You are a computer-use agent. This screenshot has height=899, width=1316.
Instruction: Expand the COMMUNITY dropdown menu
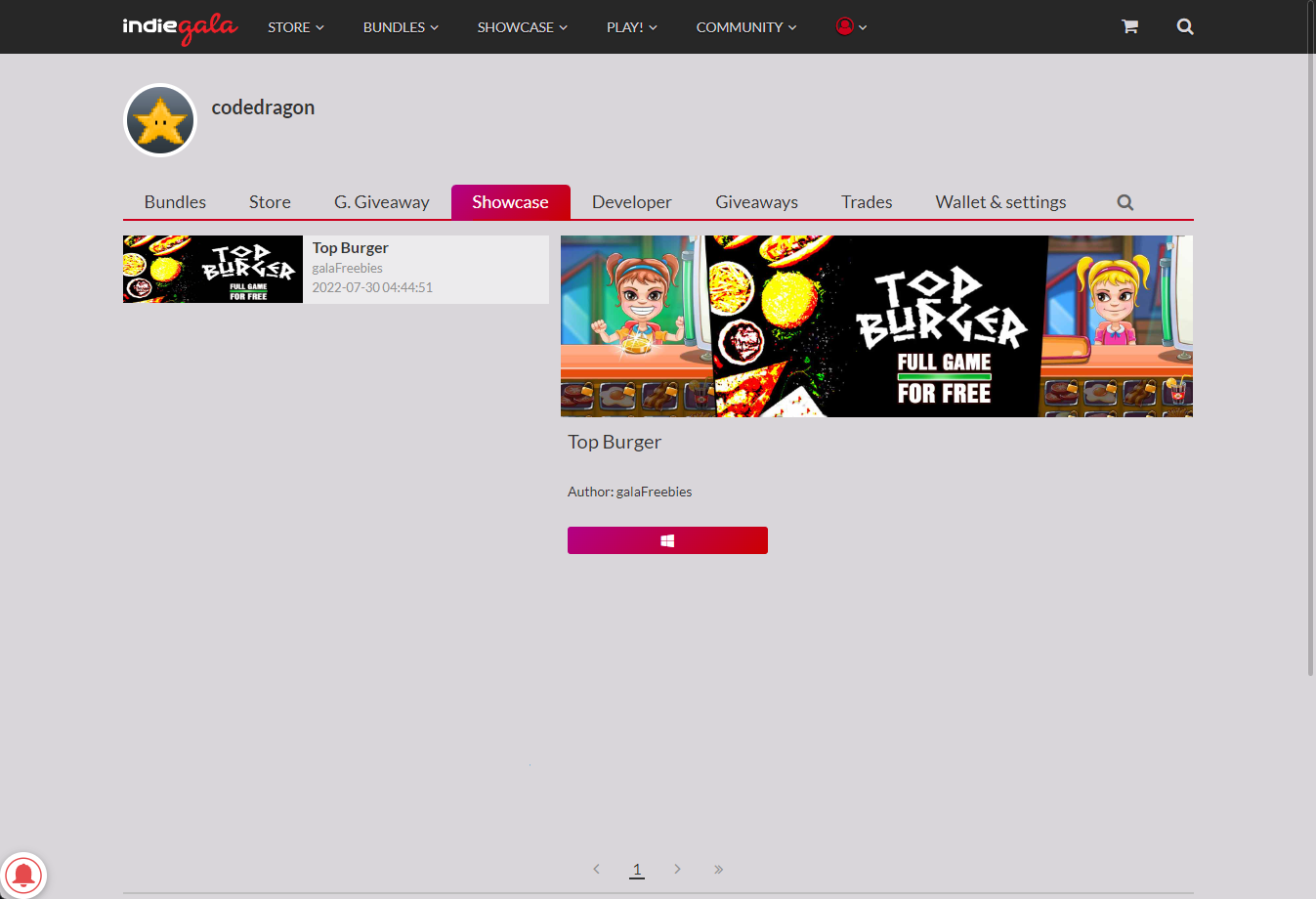tap(746, 27)
